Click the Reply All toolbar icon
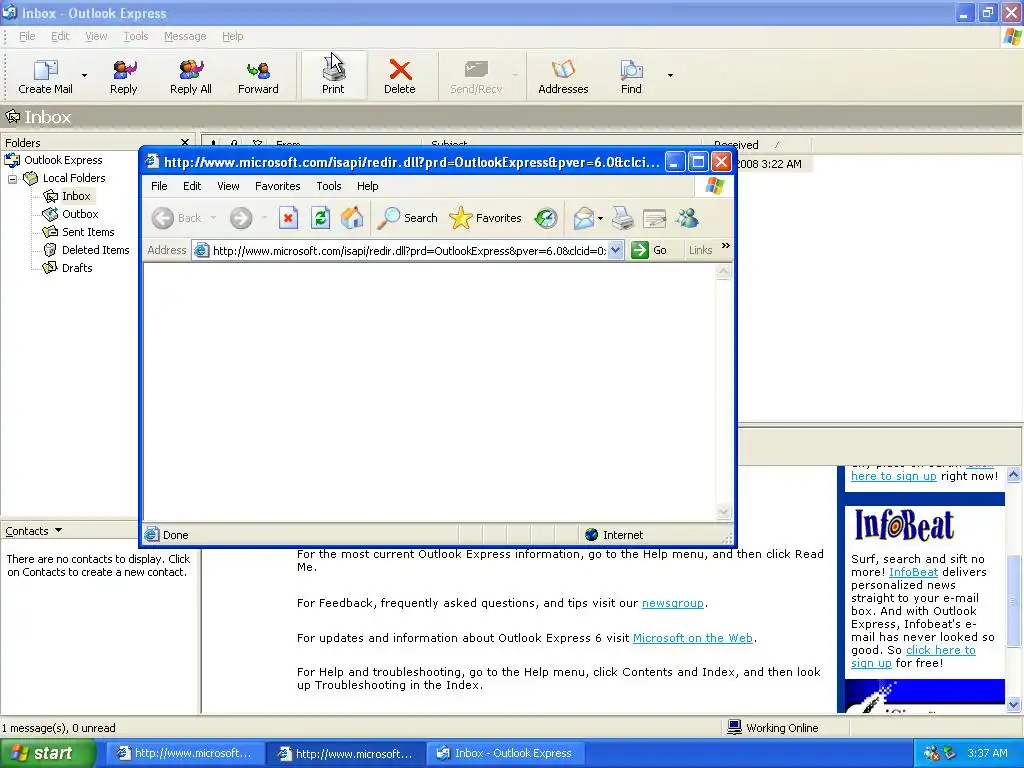Viewport: 1024px width, 768px height. (x=191, y=76)
